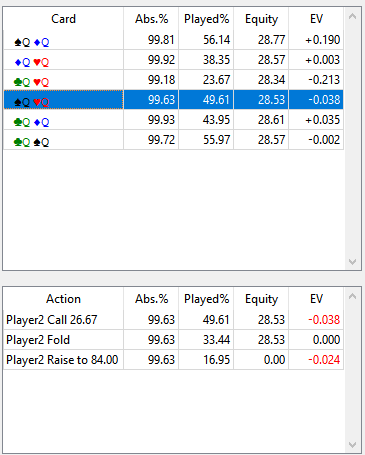Screen dimensions: 365x455
Task: Sort card table by Card column header
Action: [63, 19]
